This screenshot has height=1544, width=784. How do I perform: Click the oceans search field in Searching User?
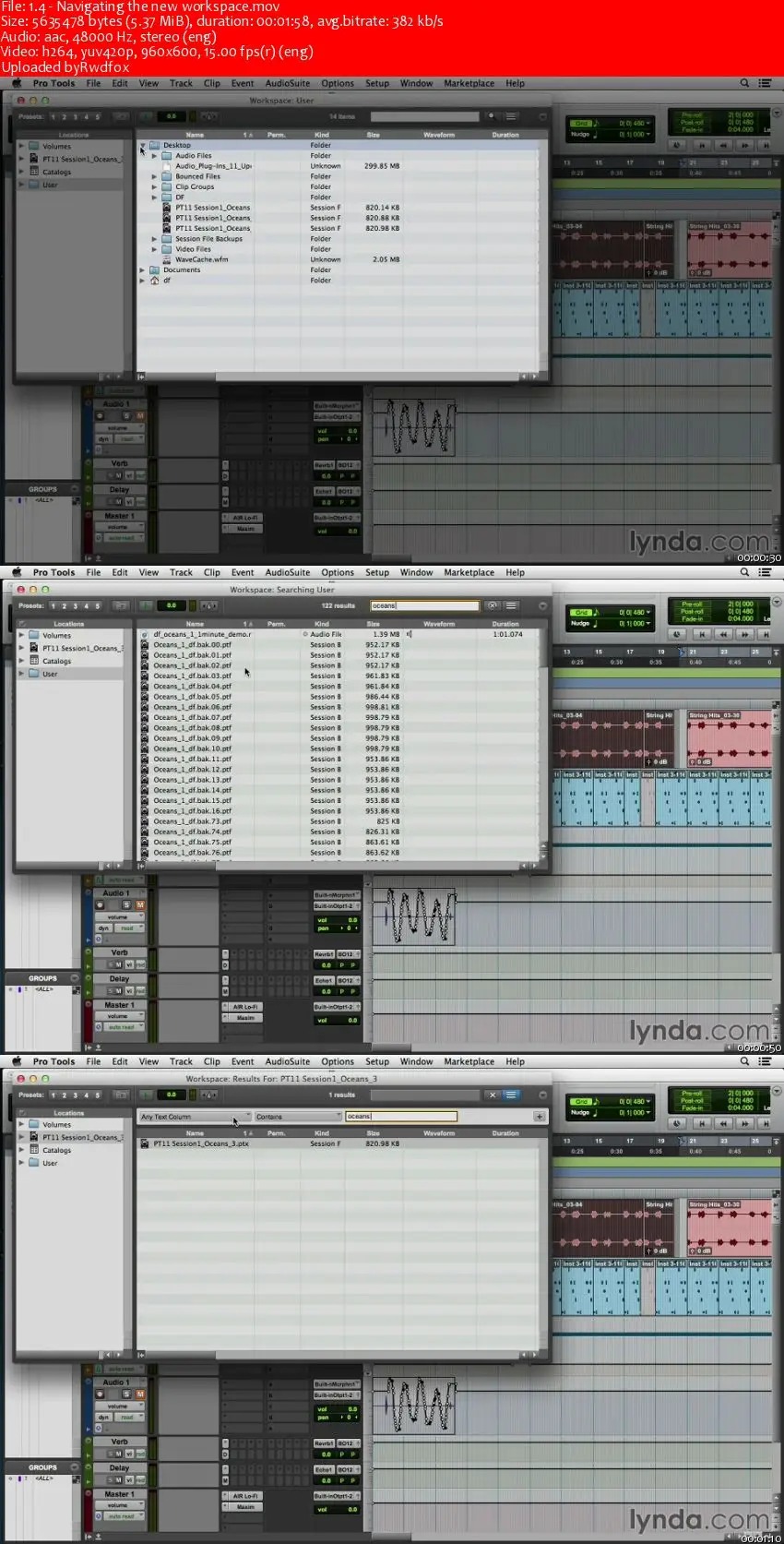tap(424, 605)
